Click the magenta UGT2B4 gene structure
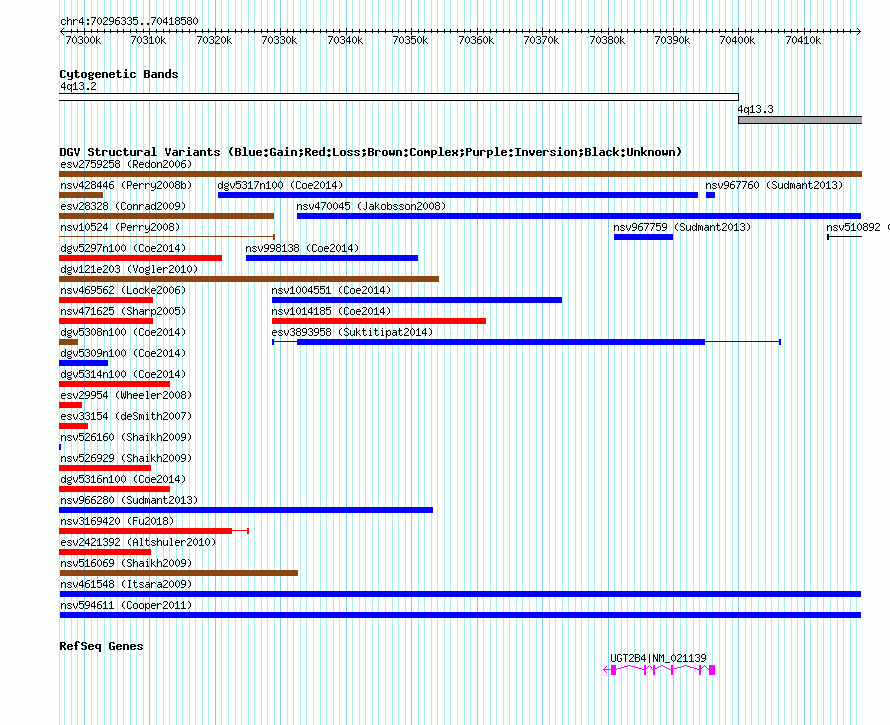 (659, 670)
